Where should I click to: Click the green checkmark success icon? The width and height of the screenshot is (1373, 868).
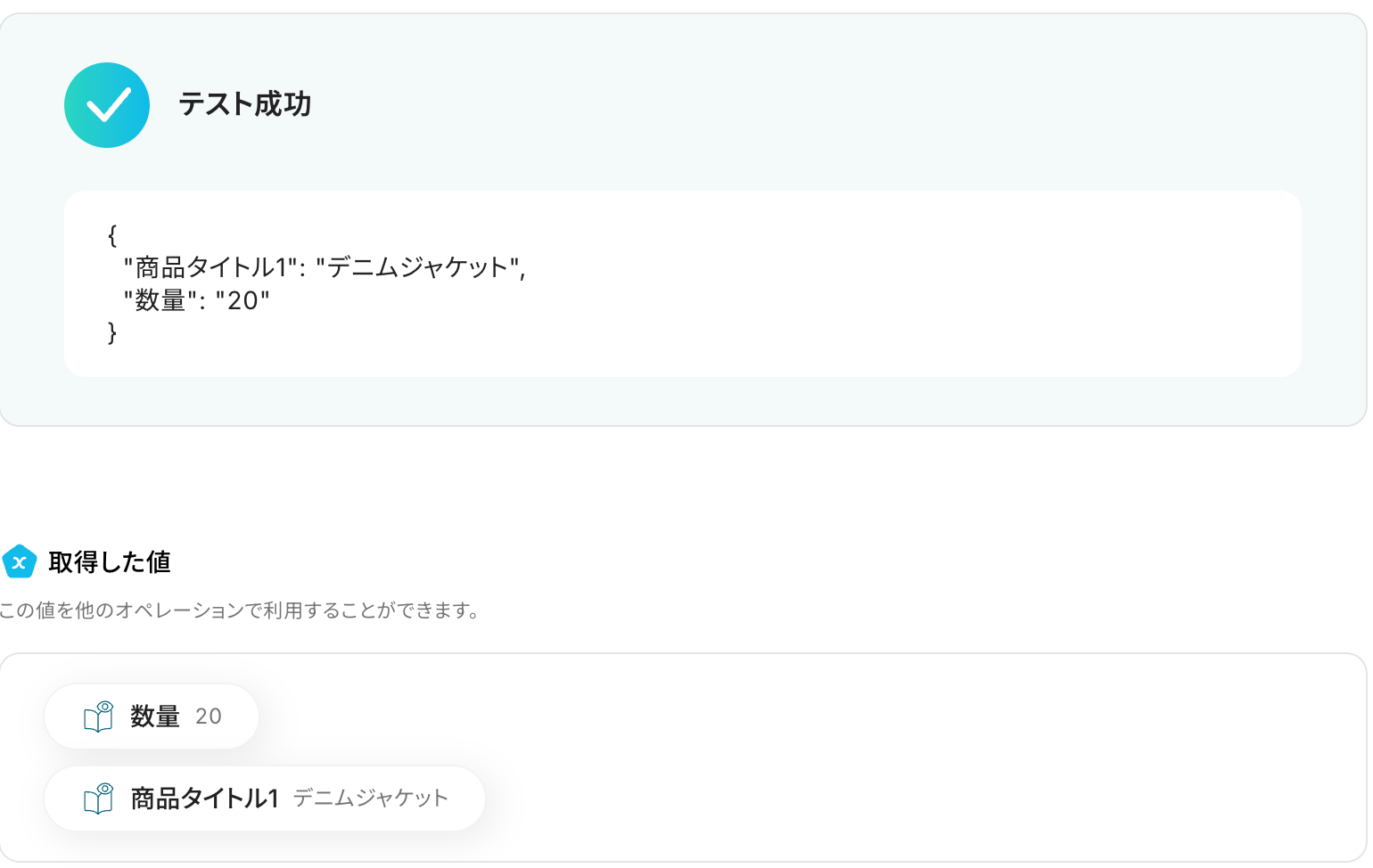coord(107,105)
